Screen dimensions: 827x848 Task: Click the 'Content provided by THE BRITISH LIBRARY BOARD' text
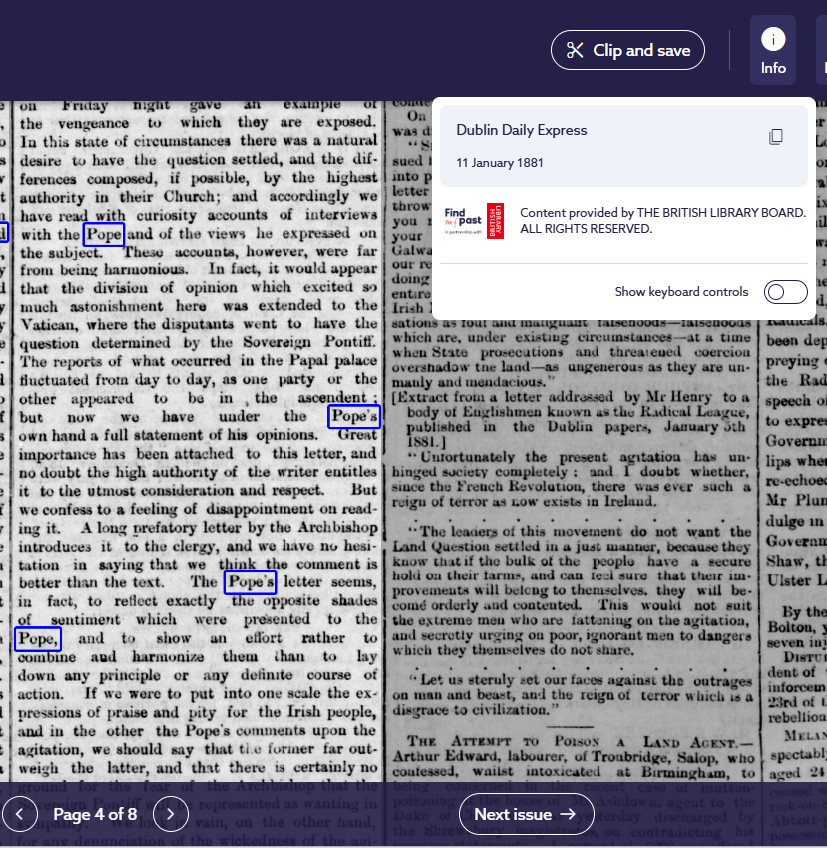(663, 221)
